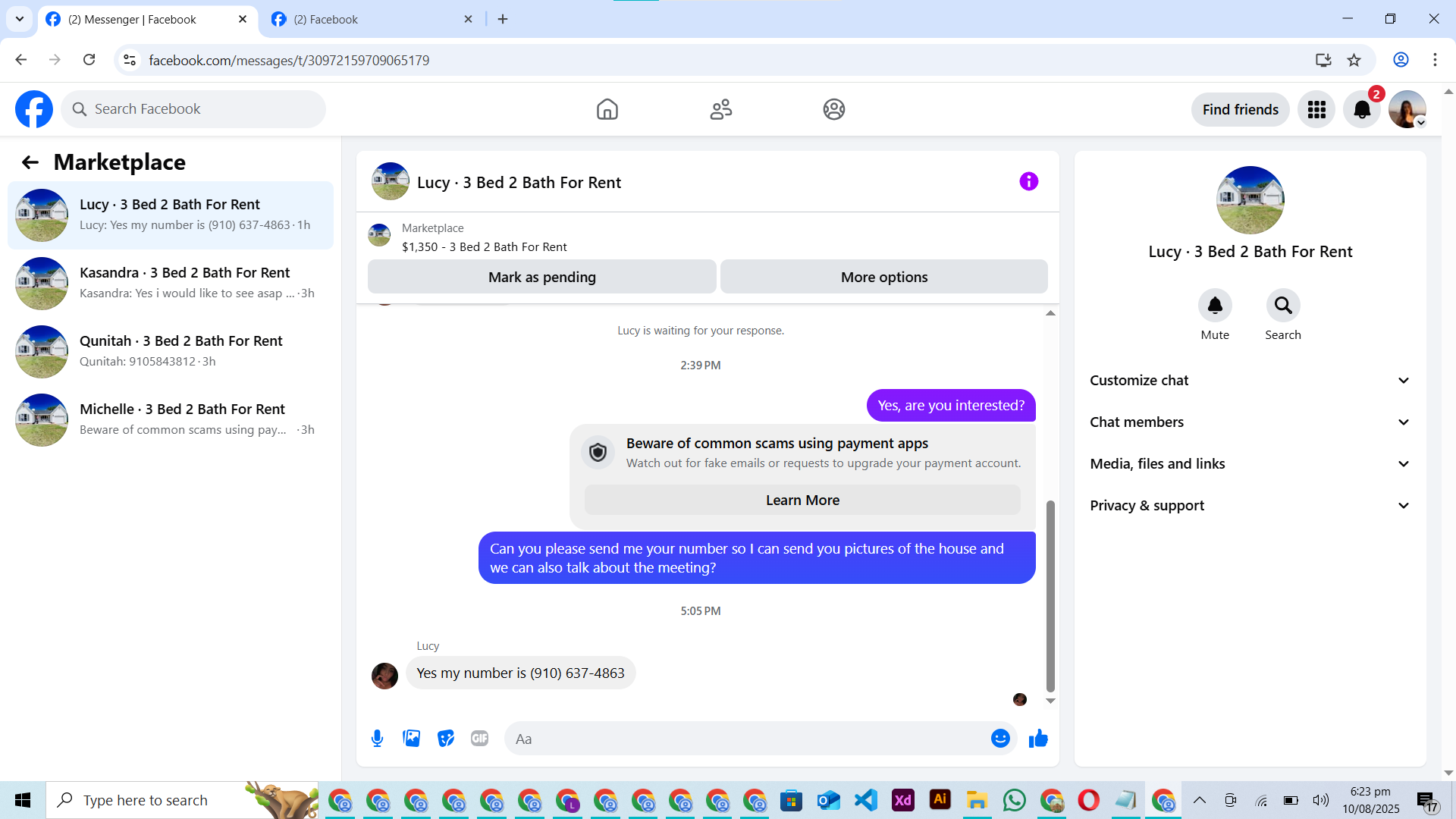The height and width of the screenshot is (819, 1456).
Task: Expand Media, files and links section
Action: [x=1250, y=463]
